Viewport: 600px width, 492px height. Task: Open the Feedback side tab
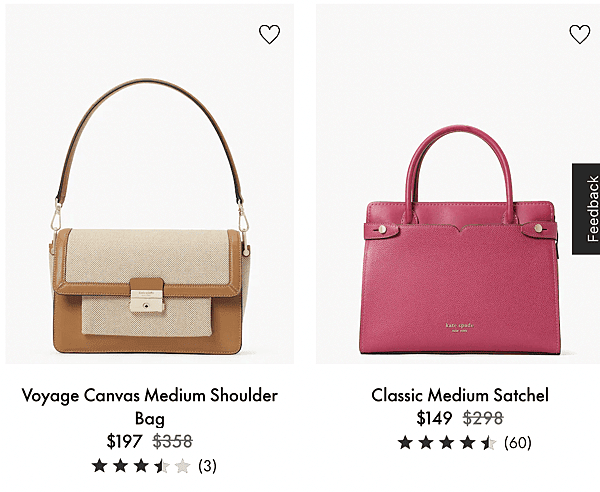tap(586, 209)
